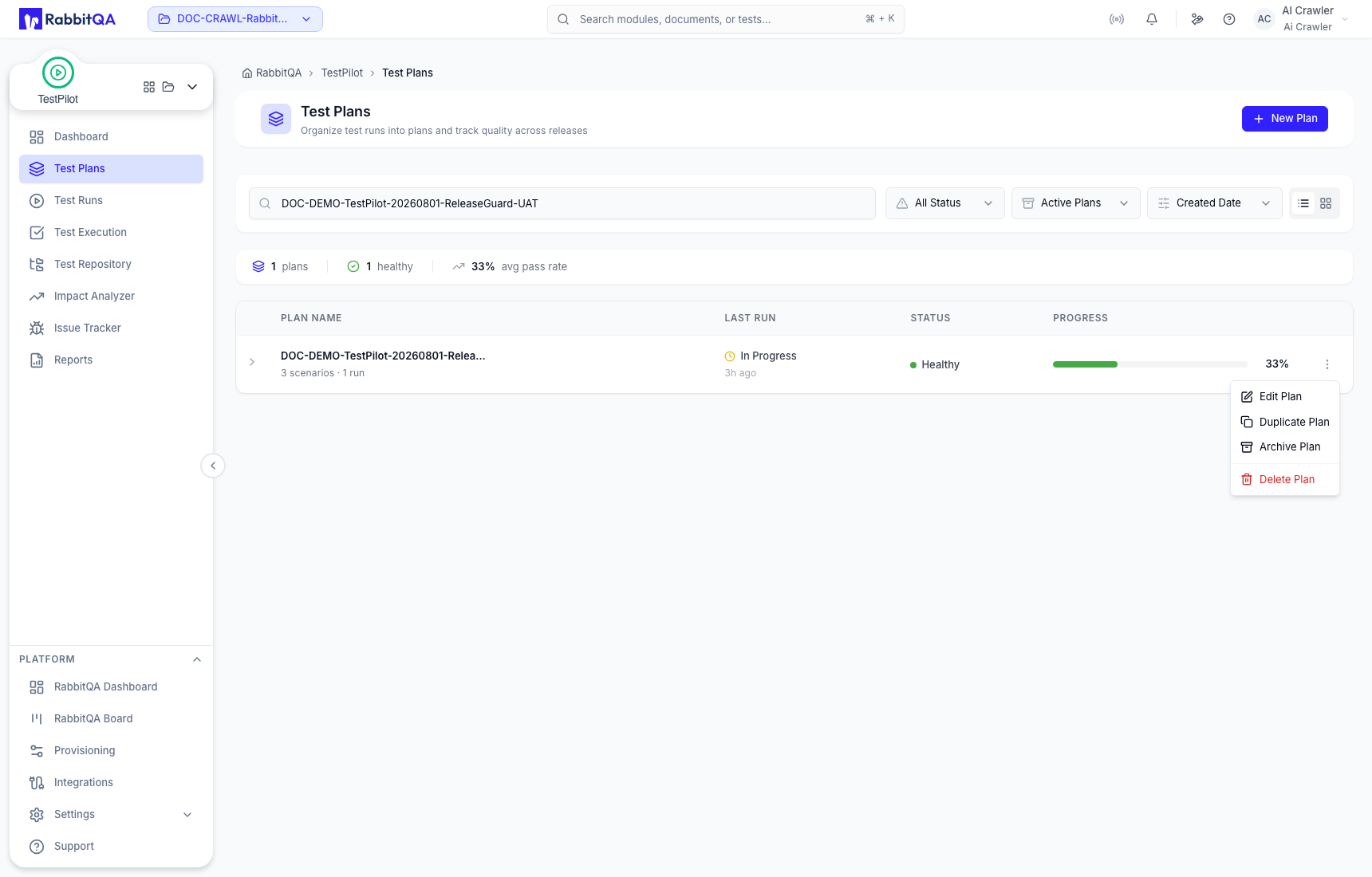
Task: Click the plan's 33% progress bar
Action: pyautogui.click(x=1150, y=364)
